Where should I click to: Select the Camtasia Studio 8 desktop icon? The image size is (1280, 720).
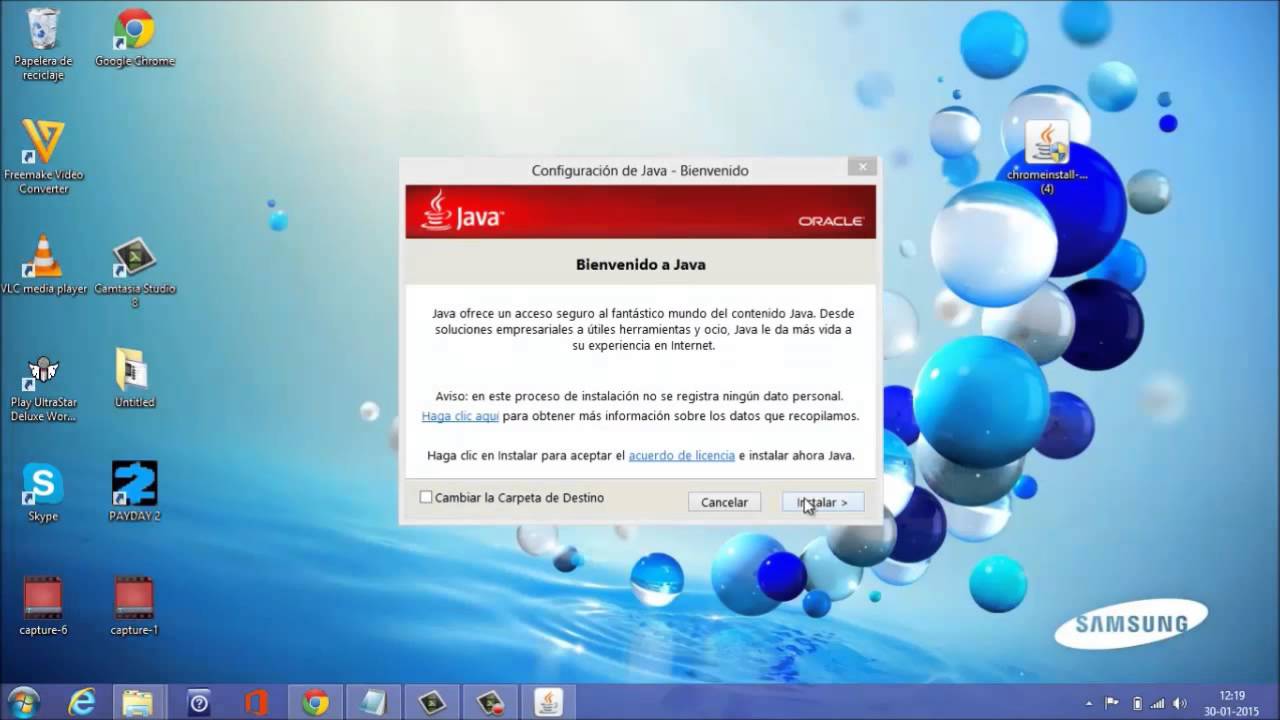(x=134, y=272)
